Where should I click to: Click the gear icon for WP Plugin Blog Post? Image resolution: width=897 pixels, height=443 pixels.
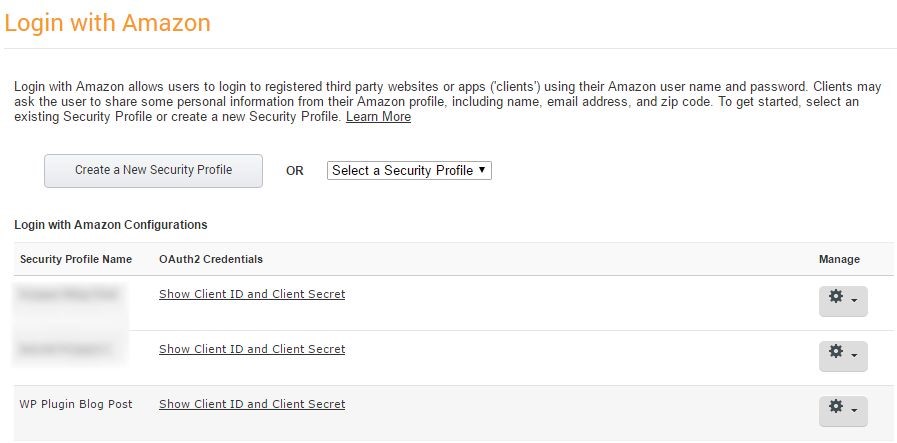[x=836, y=407]
